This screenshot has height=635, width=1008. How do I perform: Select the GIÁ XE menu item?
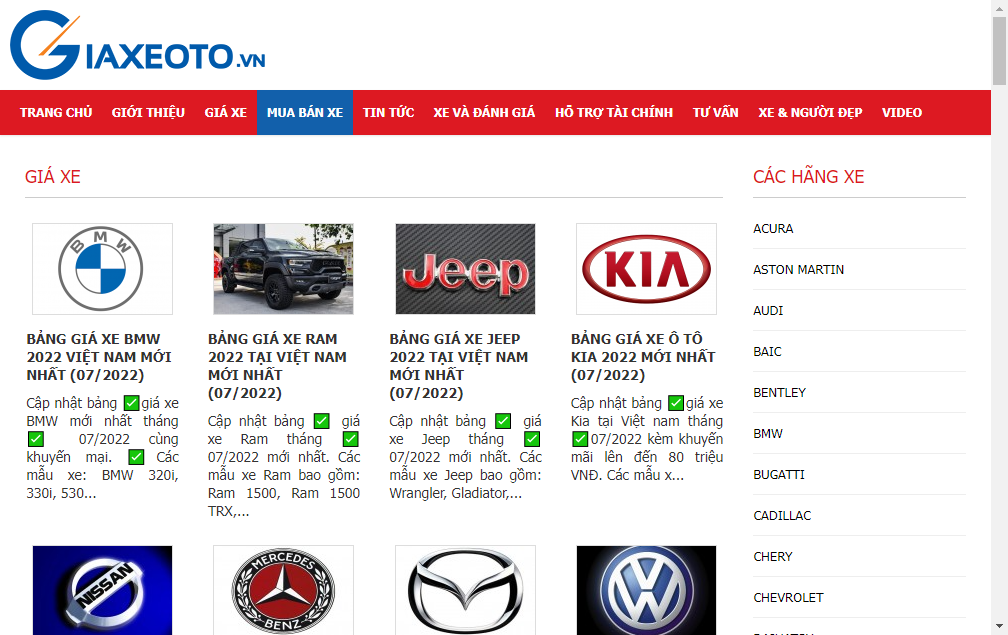pos(226,112)
